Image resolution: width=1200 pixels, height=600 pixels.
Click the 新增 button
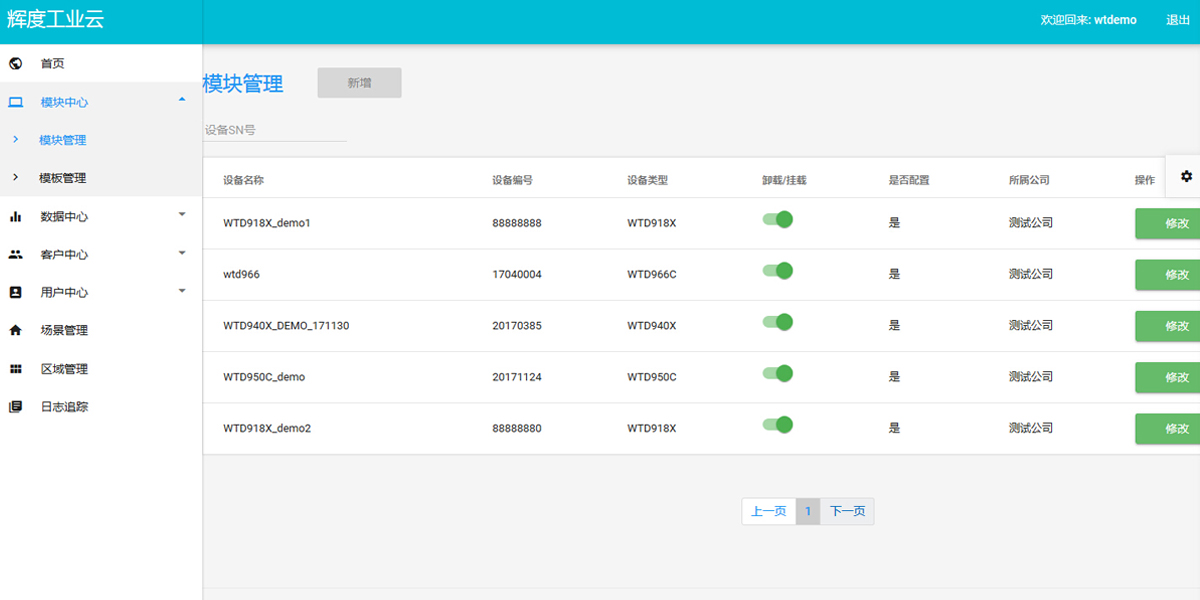(359, 83)
